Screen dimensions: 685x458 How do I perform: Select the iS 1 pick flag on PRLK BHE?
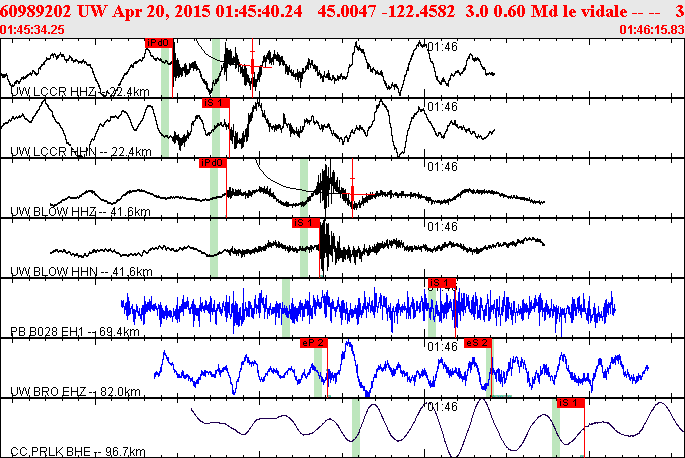pos(571,403)
